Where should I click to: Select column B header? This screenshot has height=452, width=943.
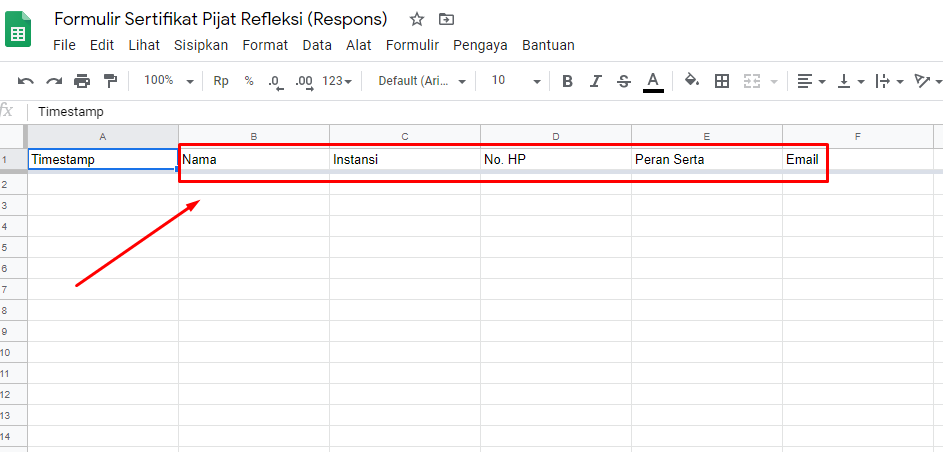[254, 136]
